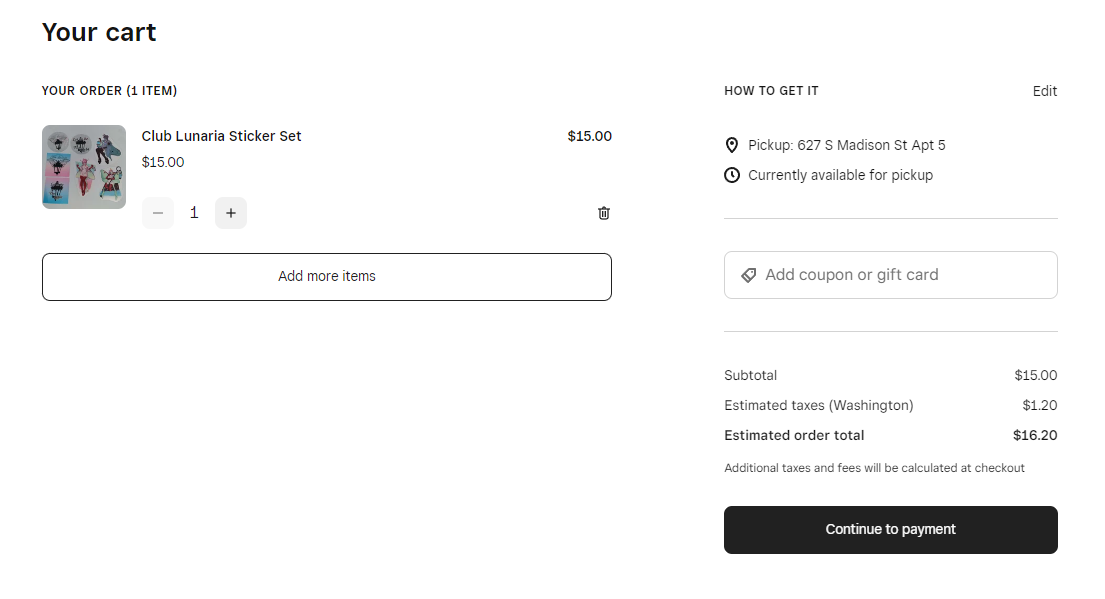Click the pickup address 627 S Madison St
Screen dimensions: 1105x599
click(846, 145)
